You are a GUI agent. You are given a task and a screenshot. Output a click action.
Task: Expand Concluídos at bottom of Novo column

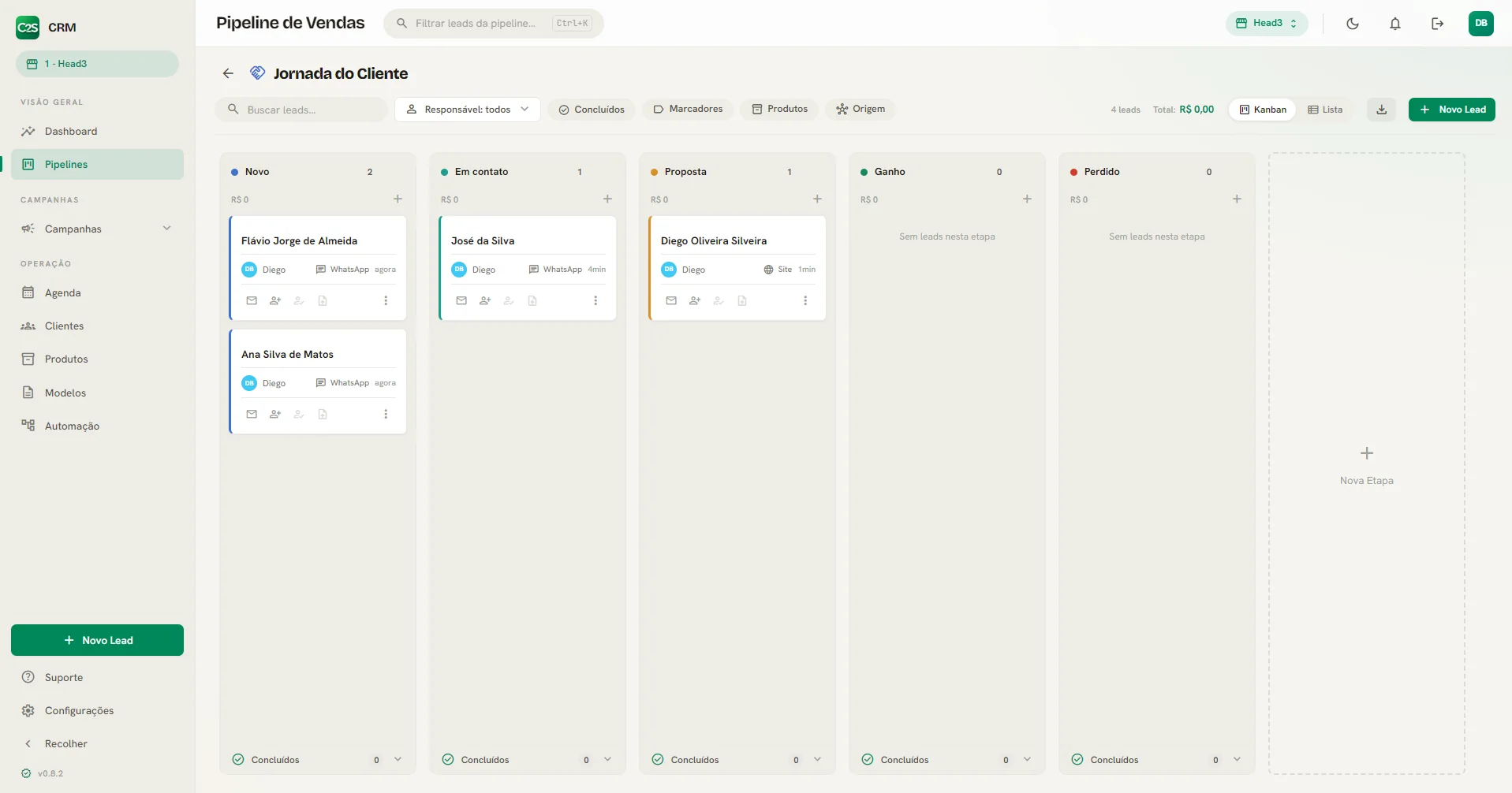[x=317, y=760]
